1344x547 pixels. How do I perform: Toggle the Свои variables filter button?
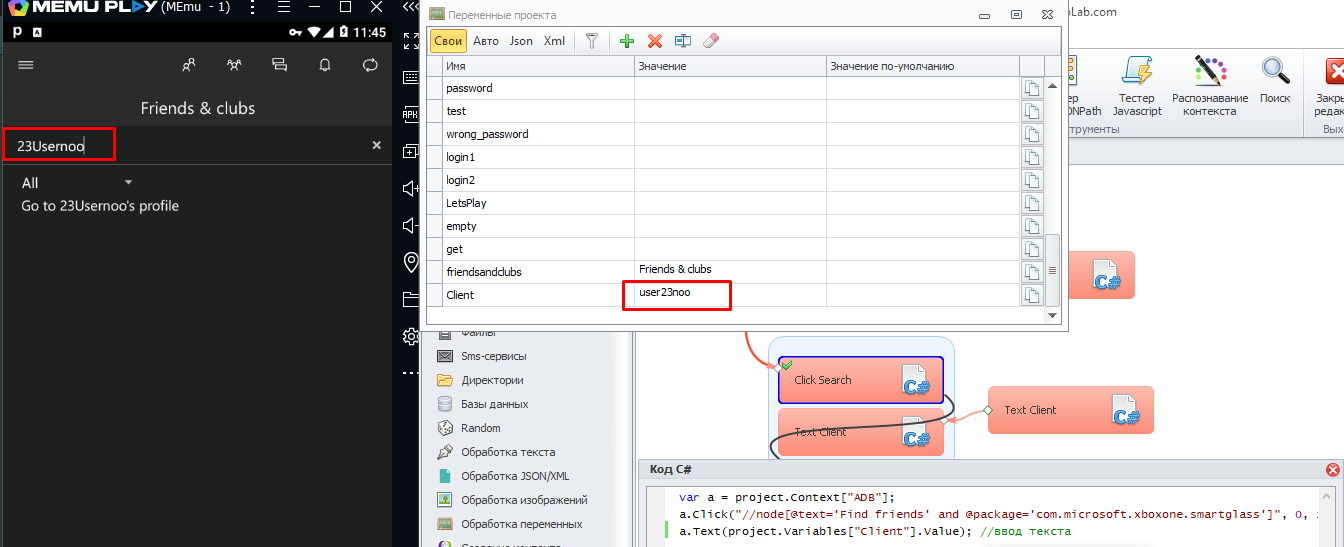[x=448, y=41]
